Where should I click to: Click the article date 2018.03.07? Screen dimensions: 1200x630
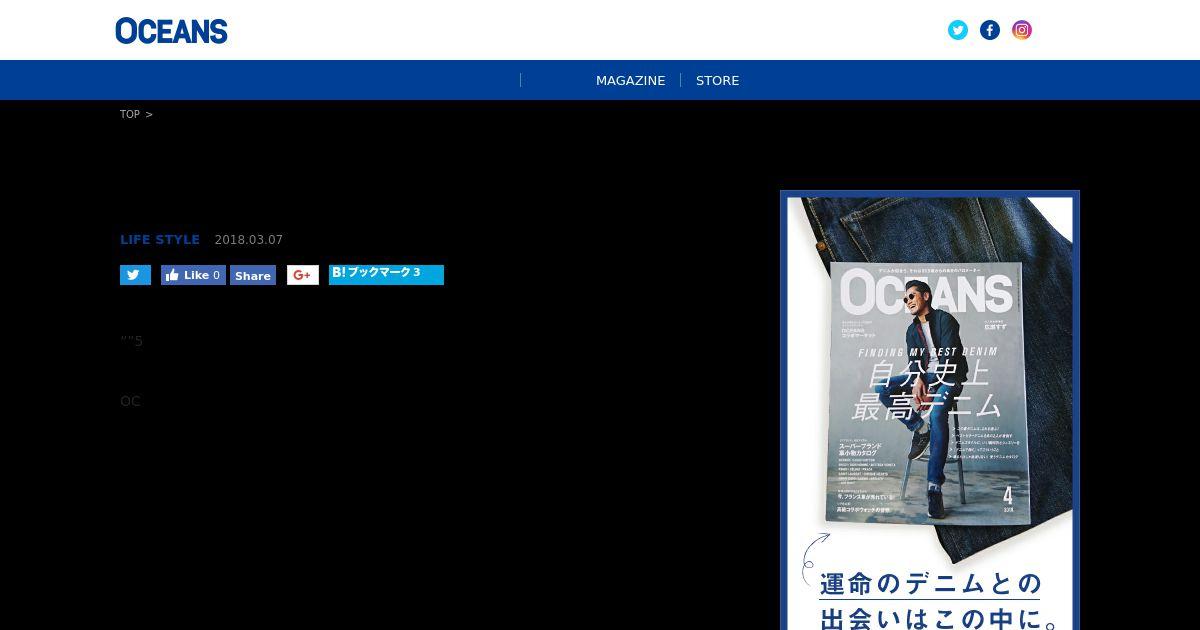click(249, 240)
